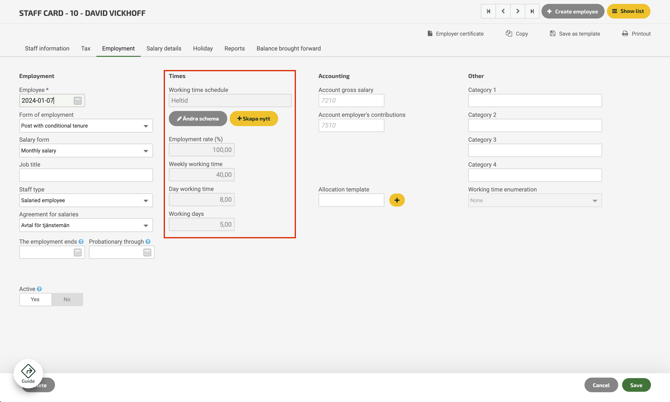Image resolution: width=670 pixels, height=402 pixels.
Task: Click the Skapa nytt button
Action: [x=254, y=119]
